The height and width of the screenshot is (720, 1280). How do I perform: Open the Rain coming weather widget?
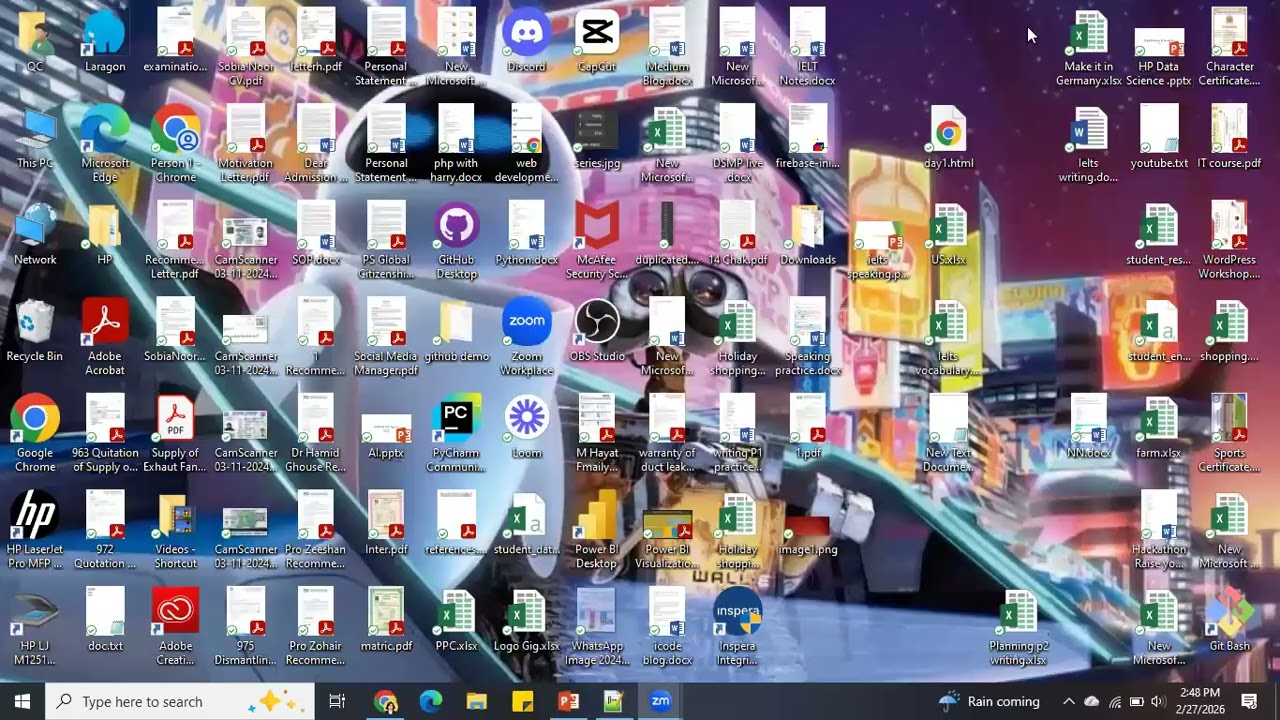pos(990,701)
